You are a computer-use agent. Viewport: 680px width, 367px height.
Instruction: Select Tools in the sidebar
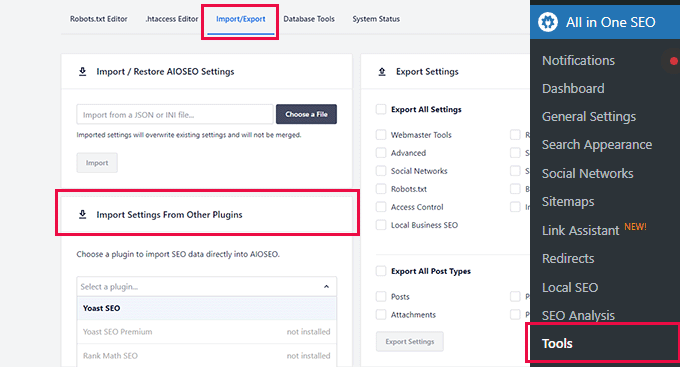(x=557, y=344)
